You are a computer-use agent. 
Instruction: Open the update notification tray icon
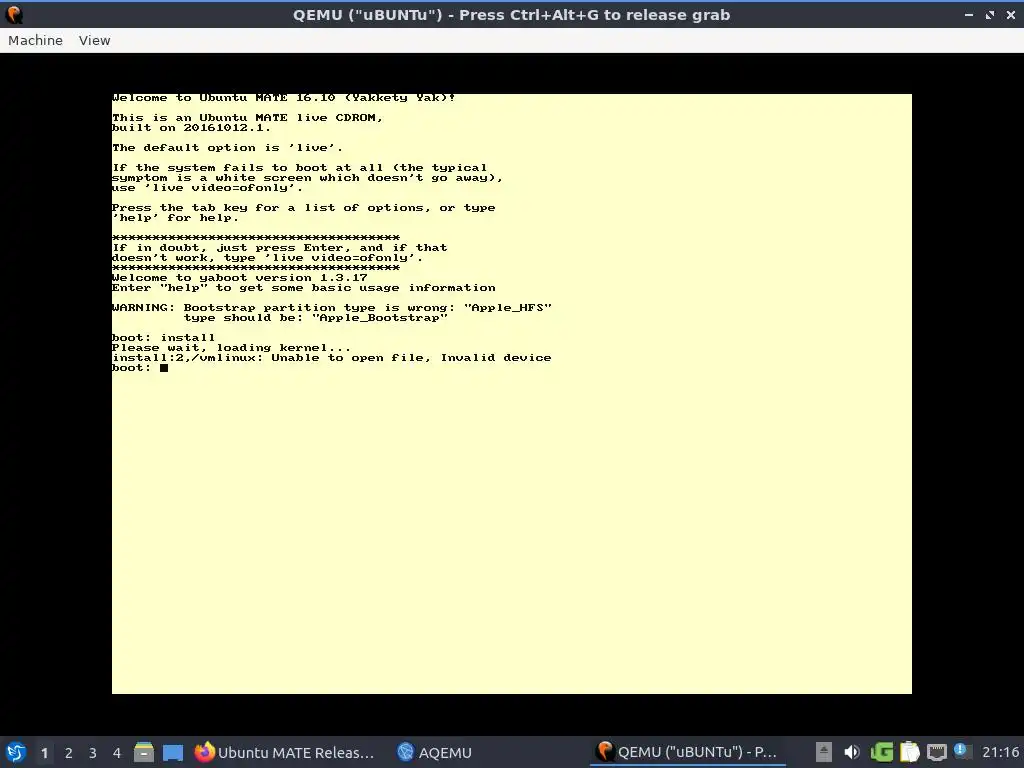coord(960,750)
